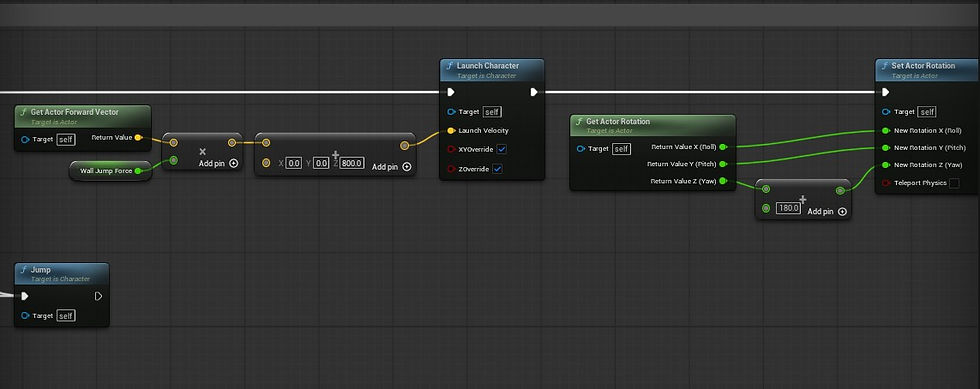
Task: Add pin on the vector add node
Action: pyautogui.click(x=391, y=166)
